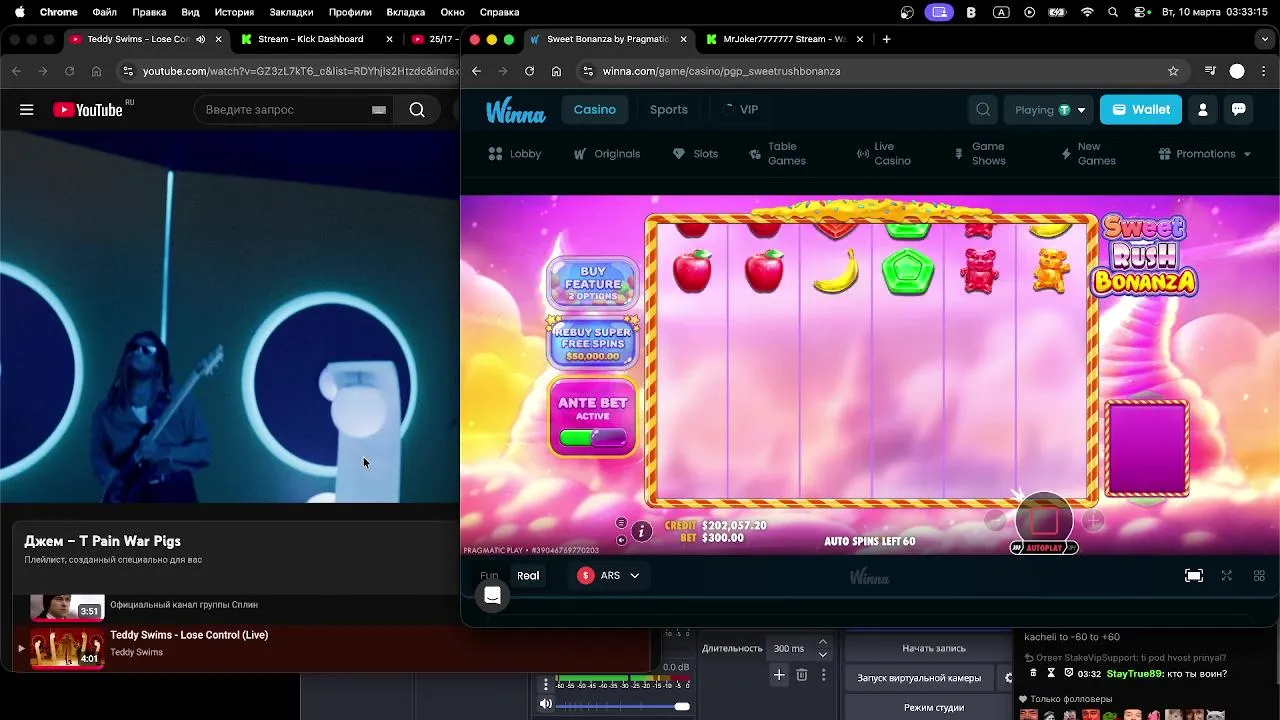Open the support chat widget bubble

[x=492, y=596]
